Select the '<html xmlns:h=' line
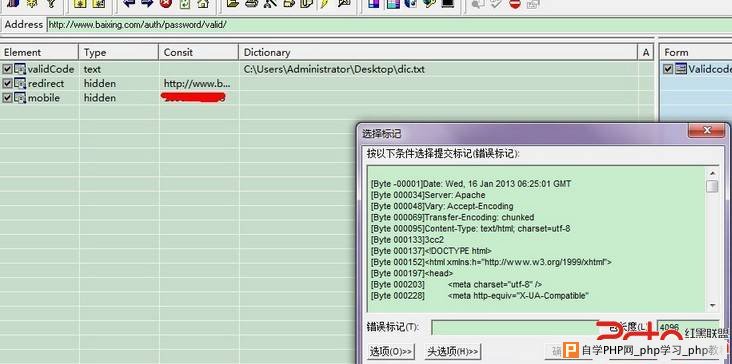Viewport: 732px width, 364px height. pyautogui.click(x=491, y=262)
